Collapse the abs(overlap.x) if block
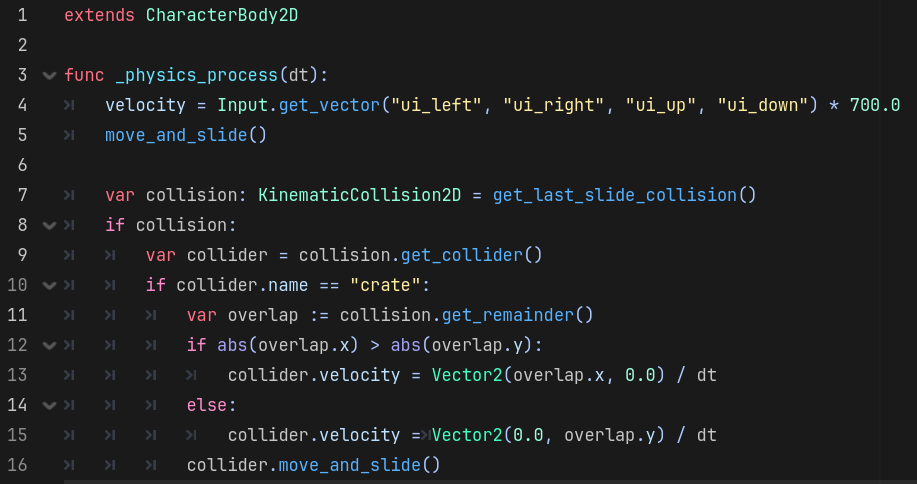 [49, 345]
